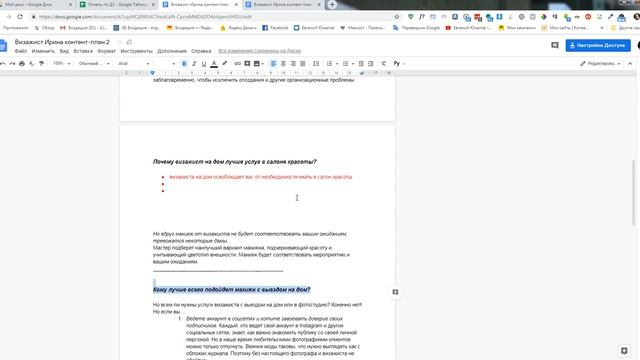Open the Изменить menu
640x360 pixels.
(x=43, y=51)
